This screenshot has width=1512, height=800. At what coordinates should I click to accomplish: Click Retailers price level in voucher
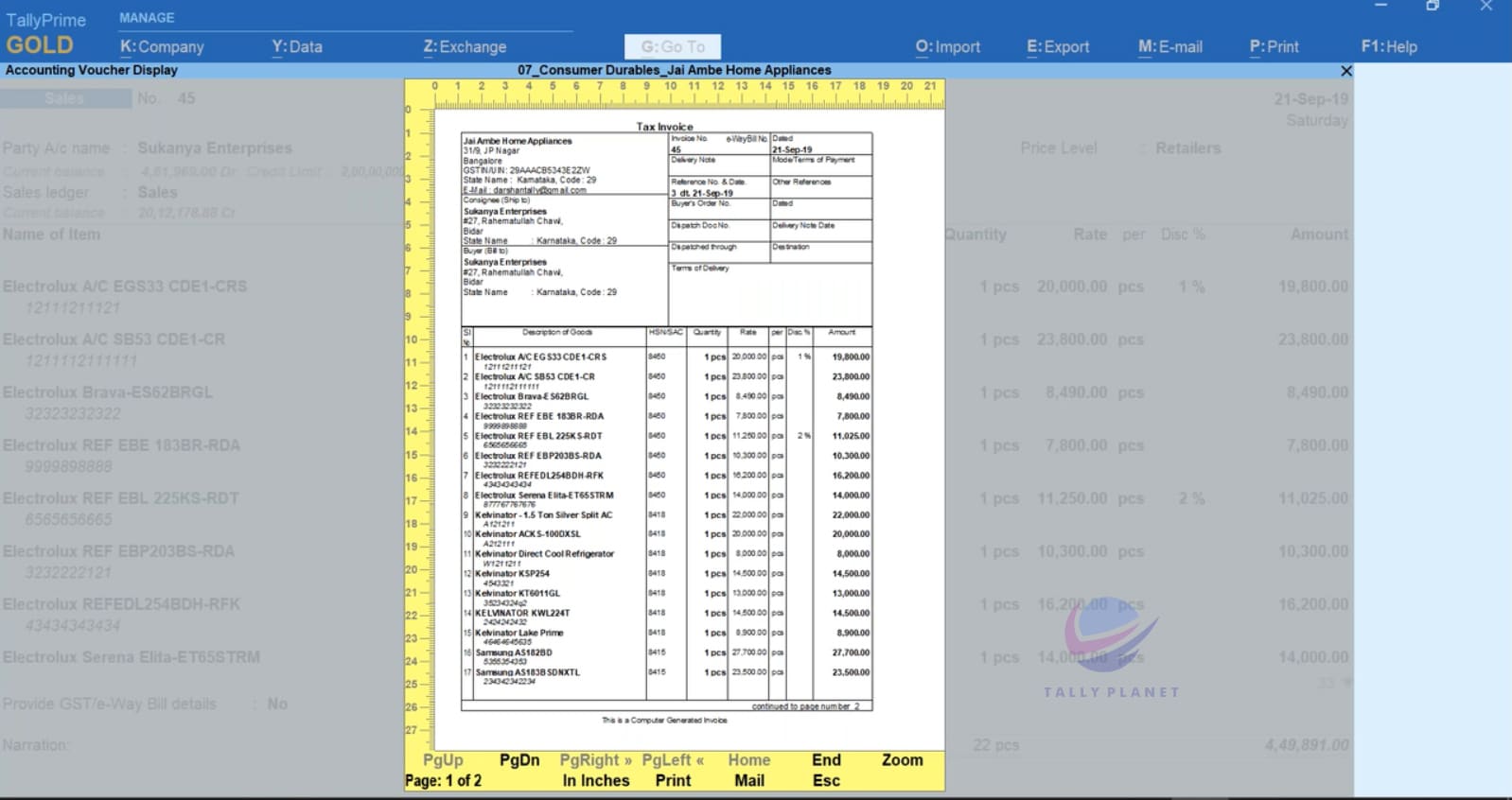(1187, 148)
